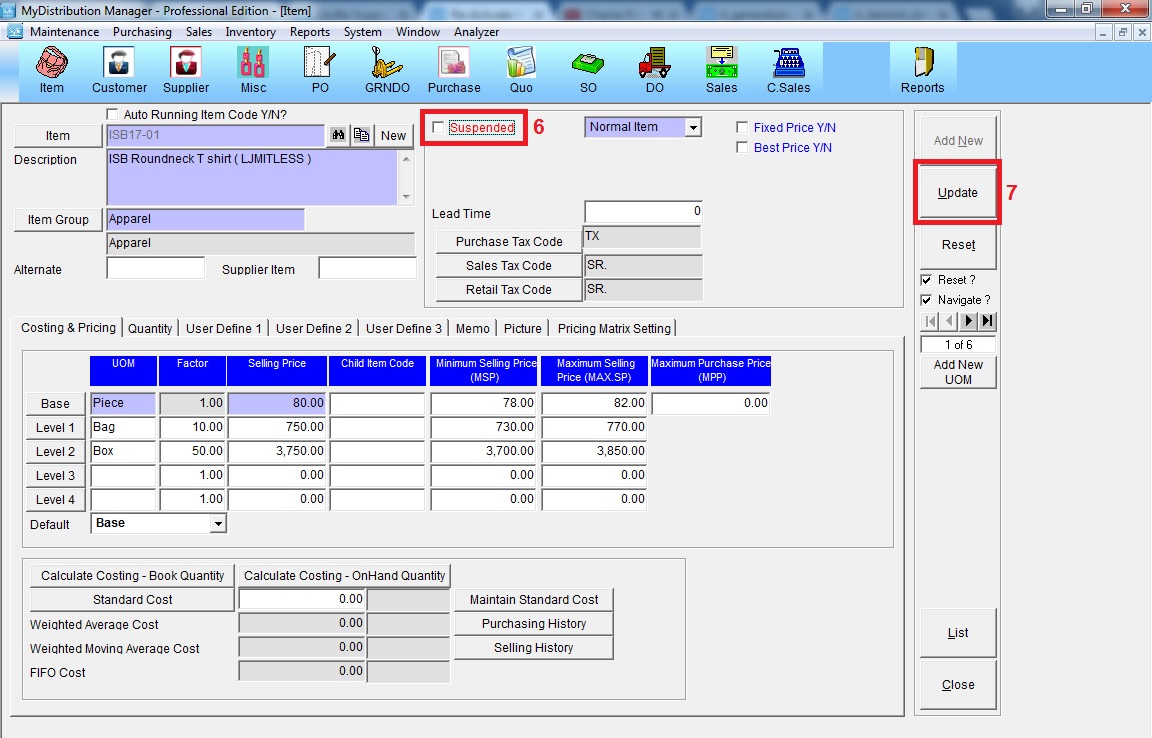Tick the Suspended checkbox
This screenshot has height=738, width=1152.
click(x=438, y=128)
